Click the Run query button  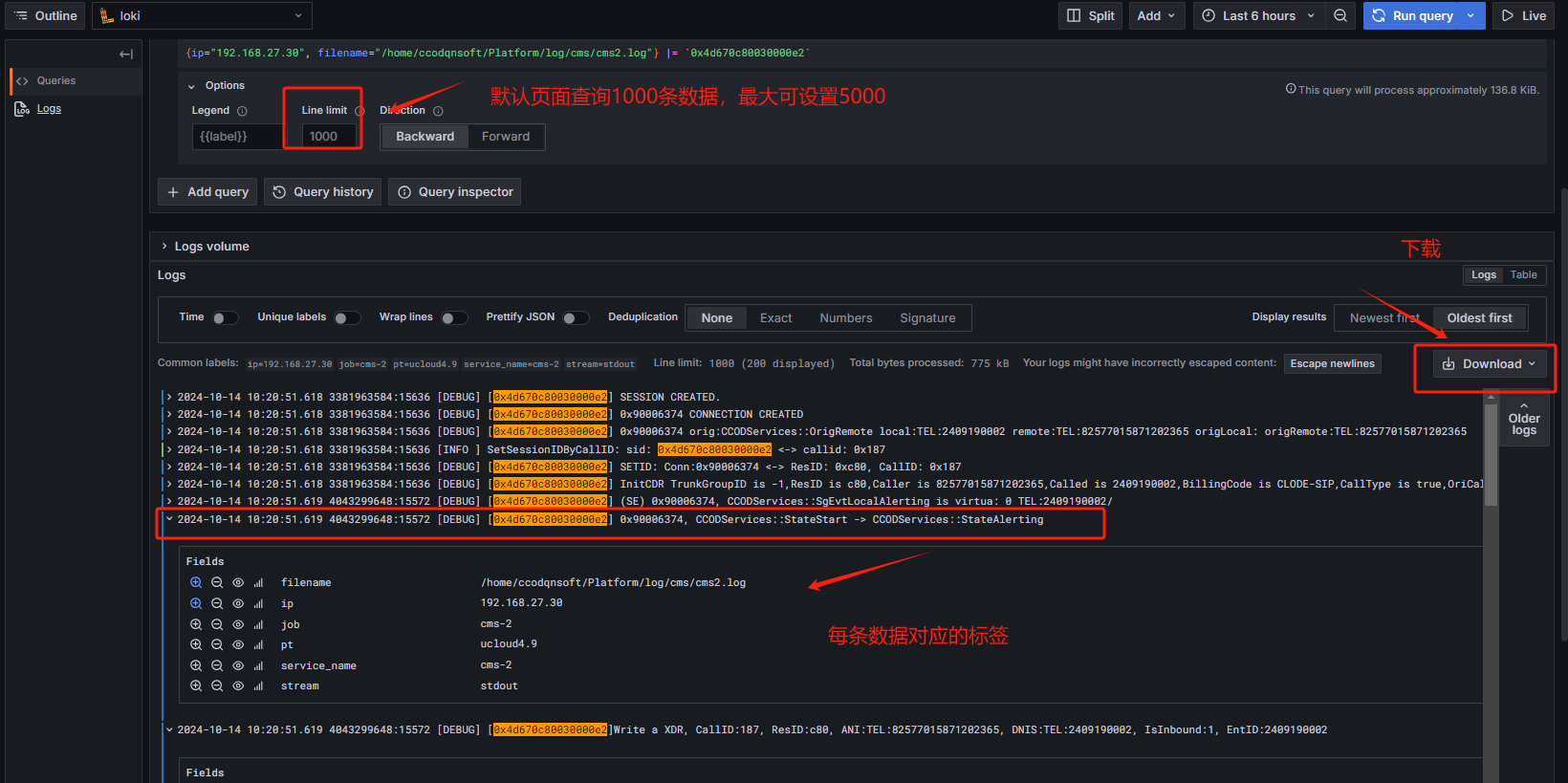point(1412,15)
